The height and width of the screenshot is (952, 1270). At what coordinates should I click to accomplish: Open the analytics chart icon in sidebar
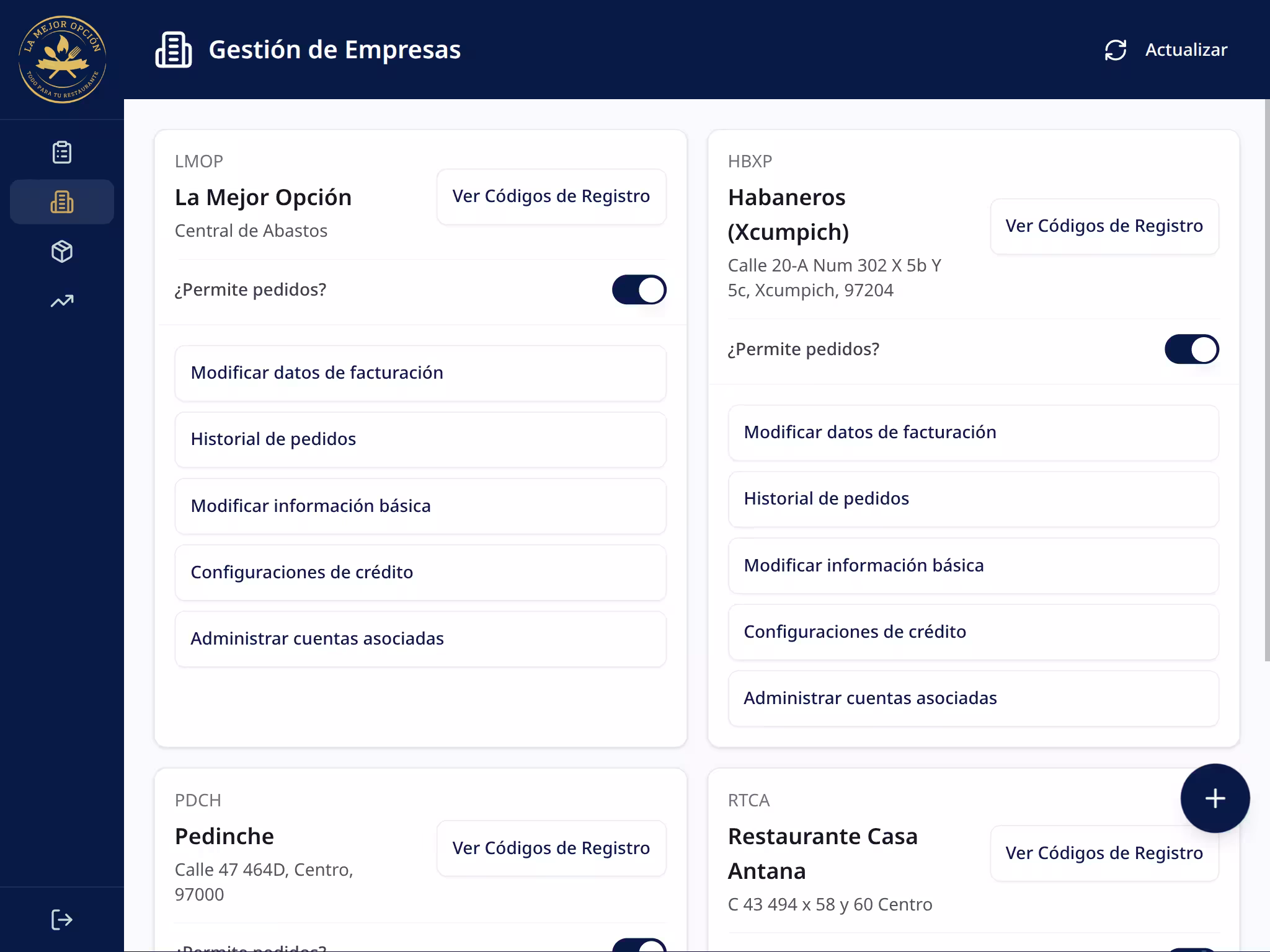click(x=62, y=301)
